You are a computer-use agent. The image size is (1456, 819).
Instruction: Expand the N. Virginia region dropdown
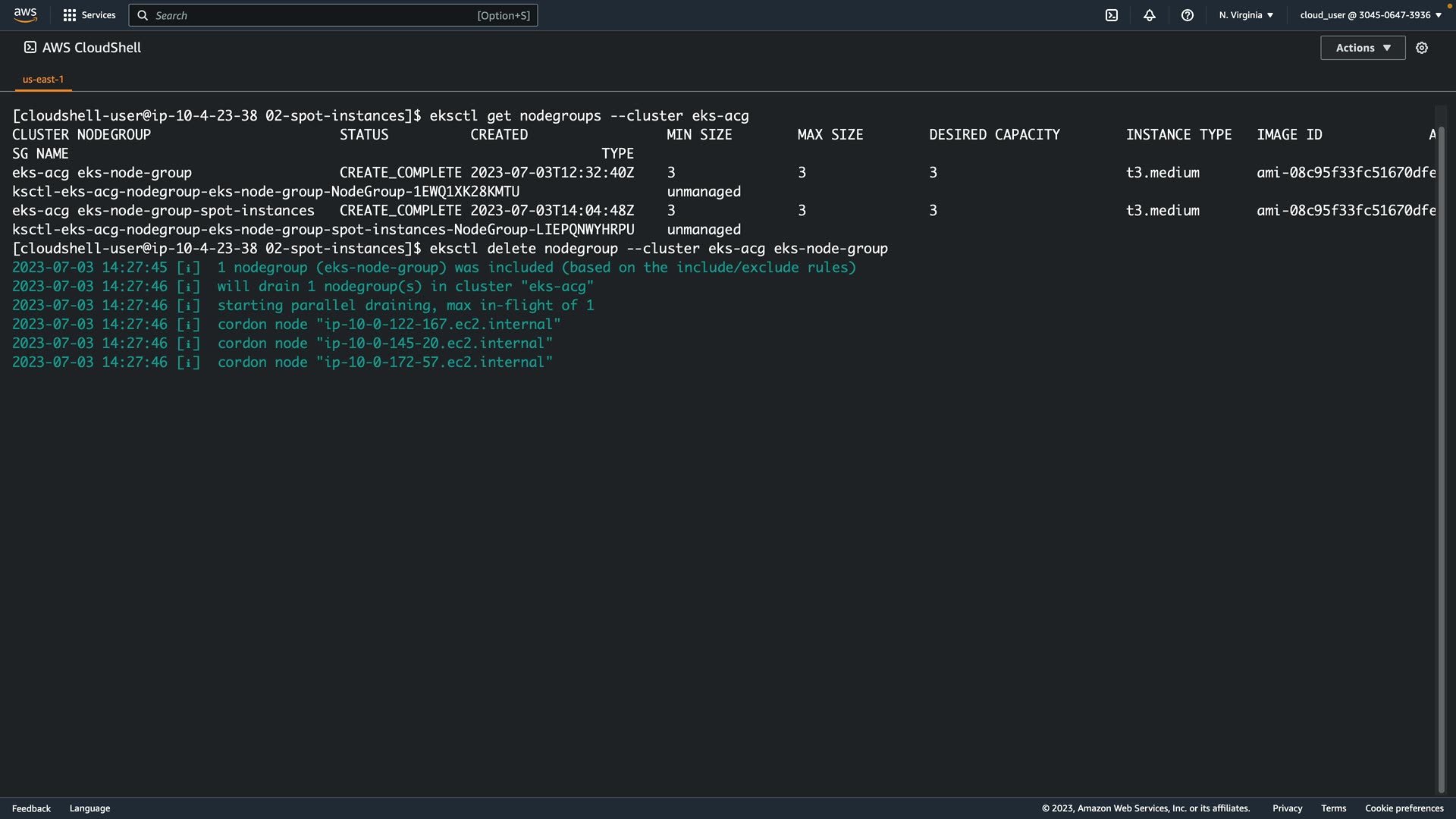1246,15
